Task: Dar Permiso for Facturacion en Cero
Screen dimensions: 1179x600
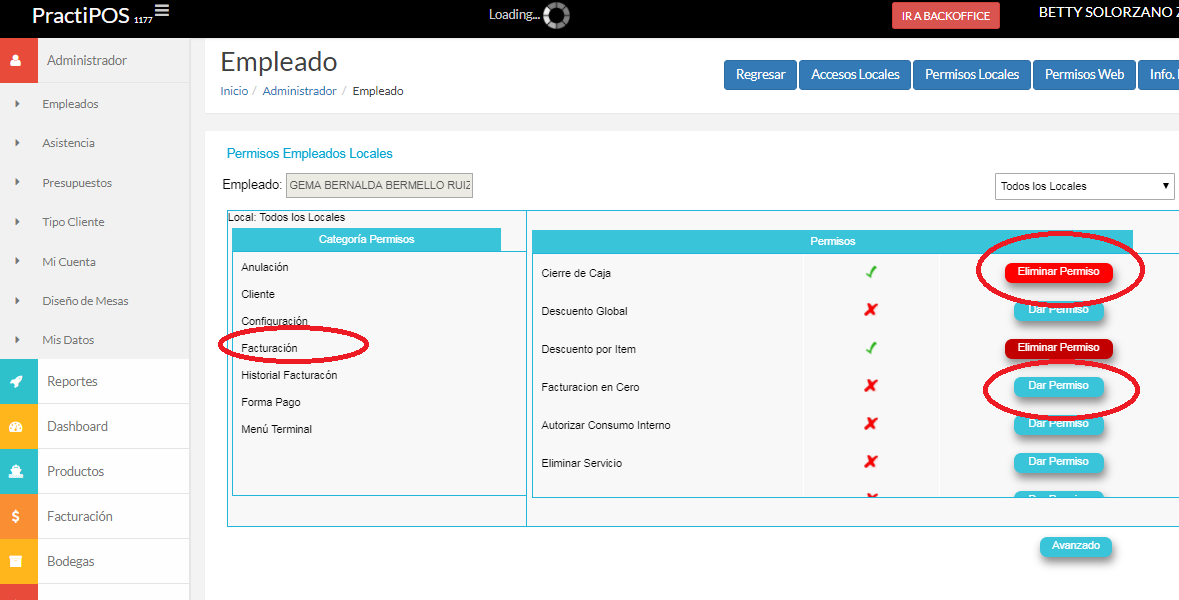Action: click(1059, 386)
